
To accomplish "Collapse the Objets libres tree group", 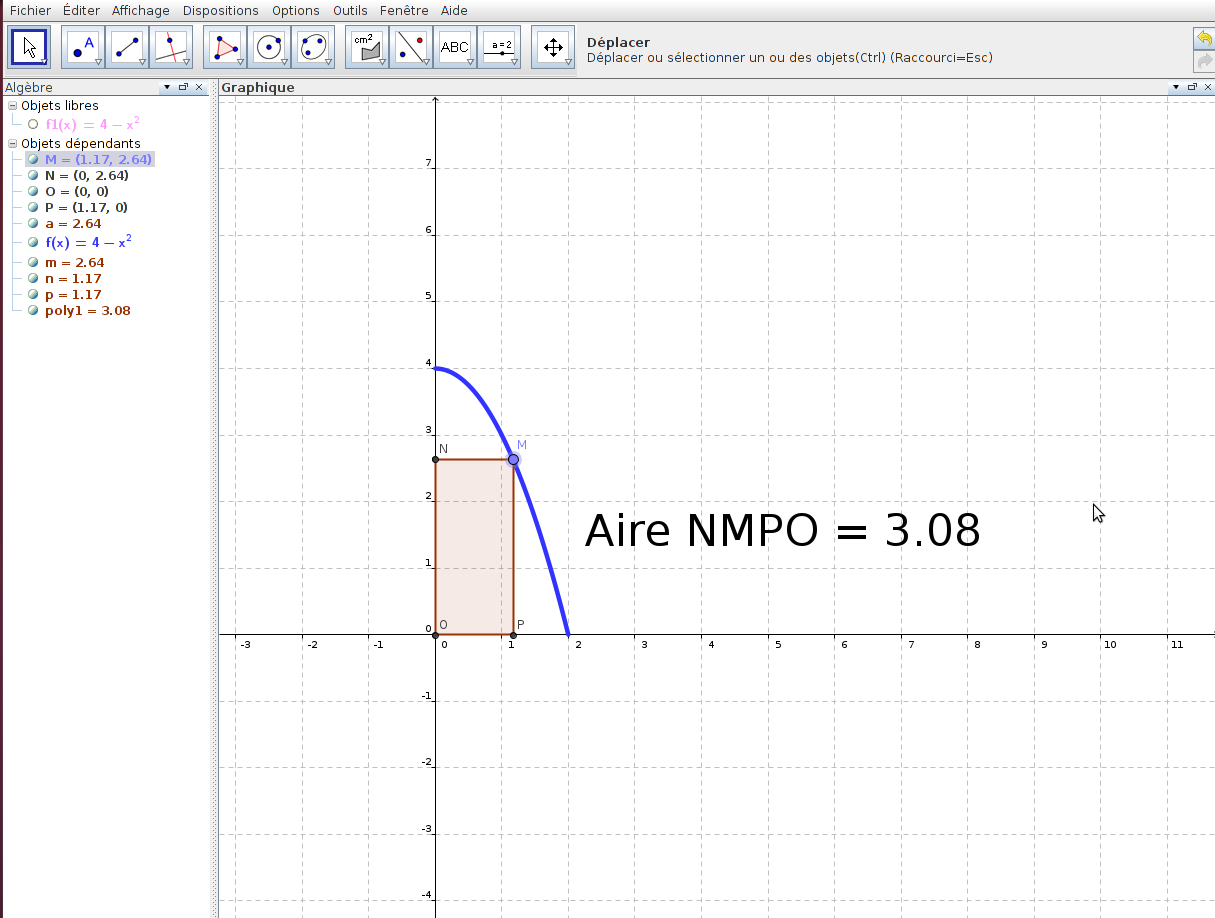I will (12, 106).
